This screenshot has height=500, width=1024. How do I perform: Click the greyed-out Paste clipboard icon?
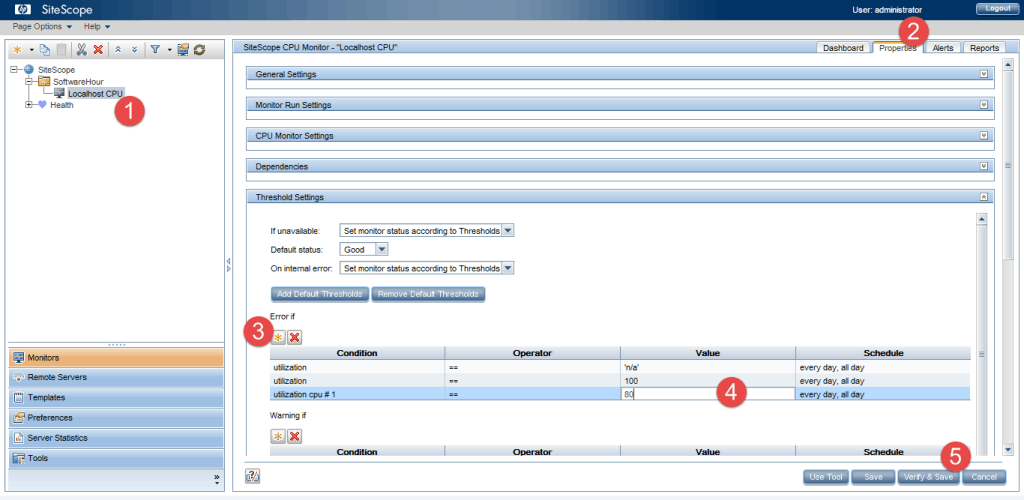click(61, 50)
